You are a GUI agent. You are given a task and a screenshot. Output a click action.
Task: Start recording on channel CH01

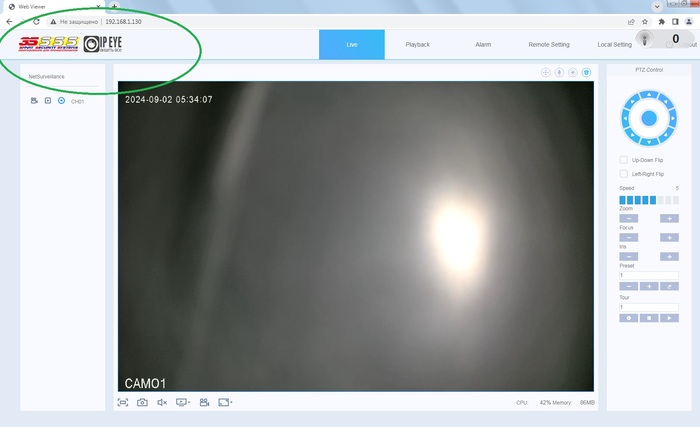(x=34, y=101)
